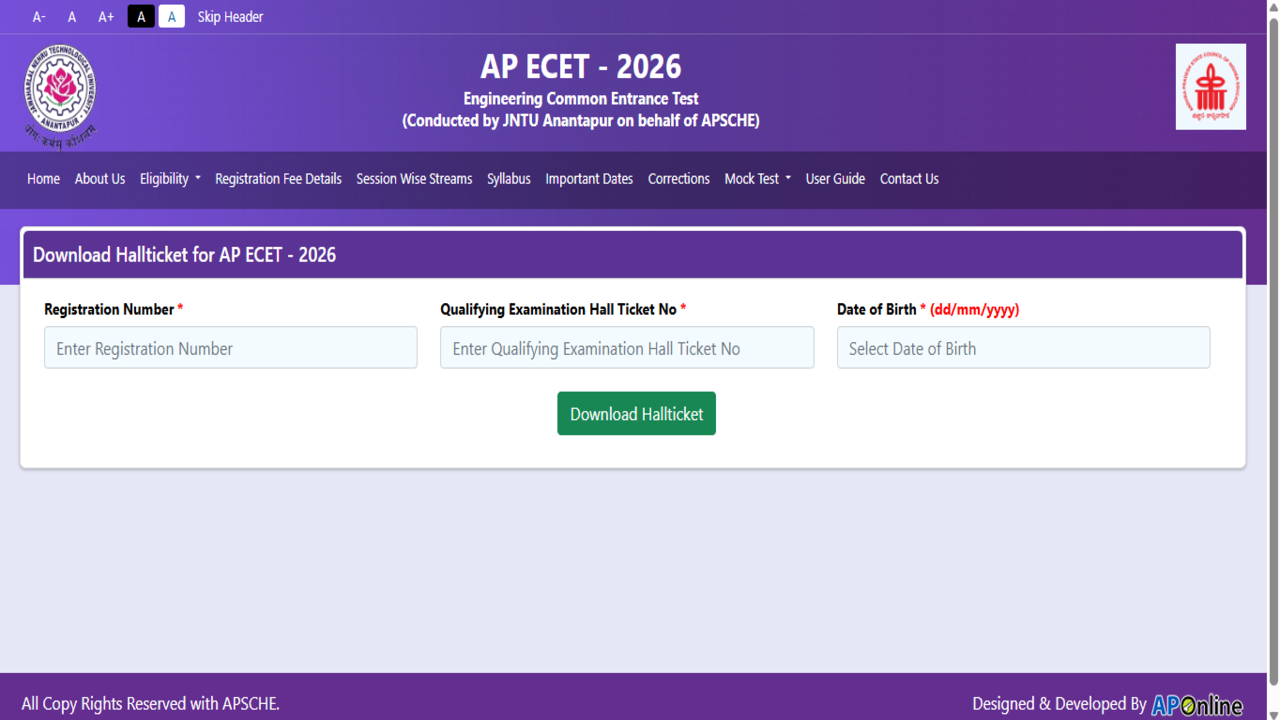
Task: Go to the Home menu item
Action: pos(43,179)
